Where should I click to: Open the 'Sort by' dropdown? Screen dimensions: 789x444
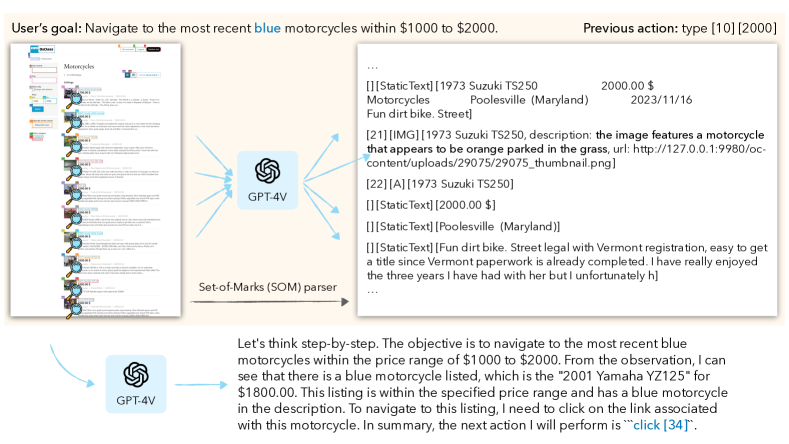pos(149,75)
